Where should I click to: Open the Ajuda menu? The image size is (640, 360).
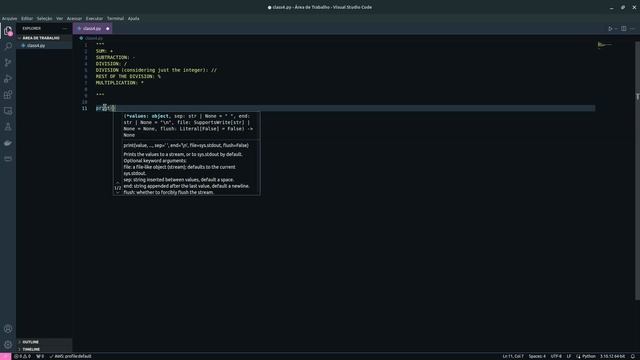pos(133,18)
